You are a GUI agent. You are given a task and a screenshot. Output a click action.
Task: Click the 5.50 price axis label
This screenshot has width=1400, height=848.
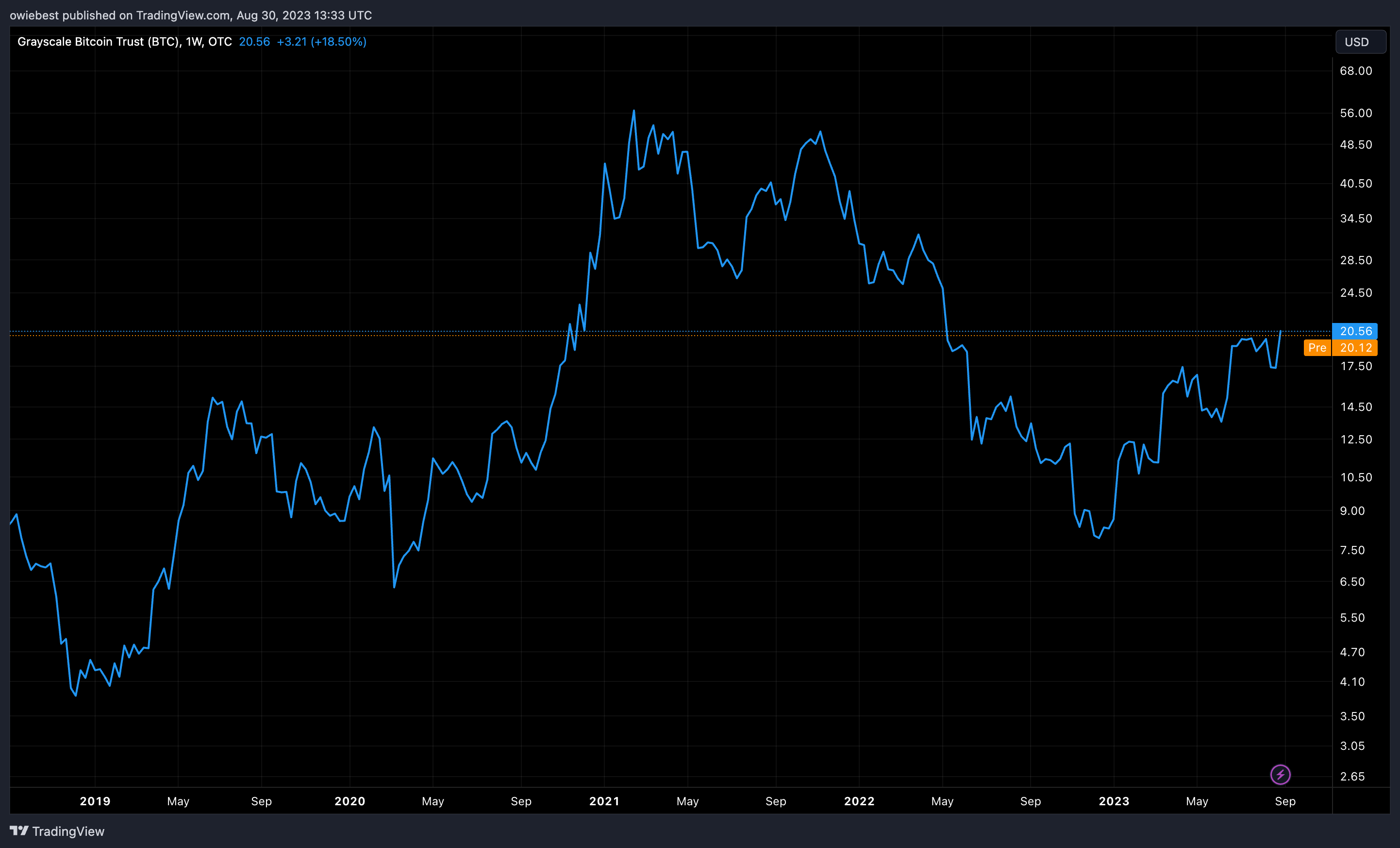coord(1352,617)
